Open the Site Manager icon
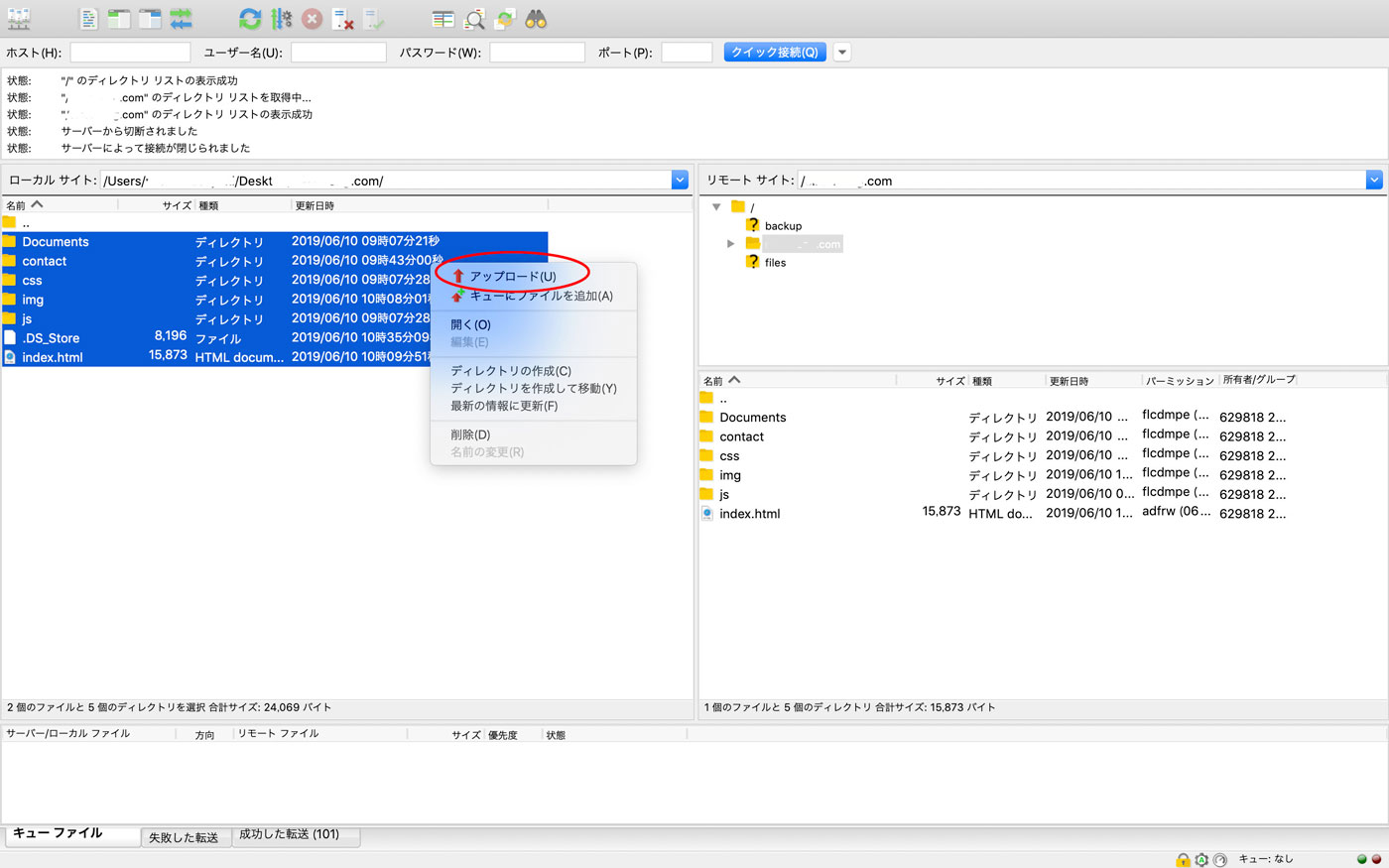1389x868 pixels. tap(19, 19)
